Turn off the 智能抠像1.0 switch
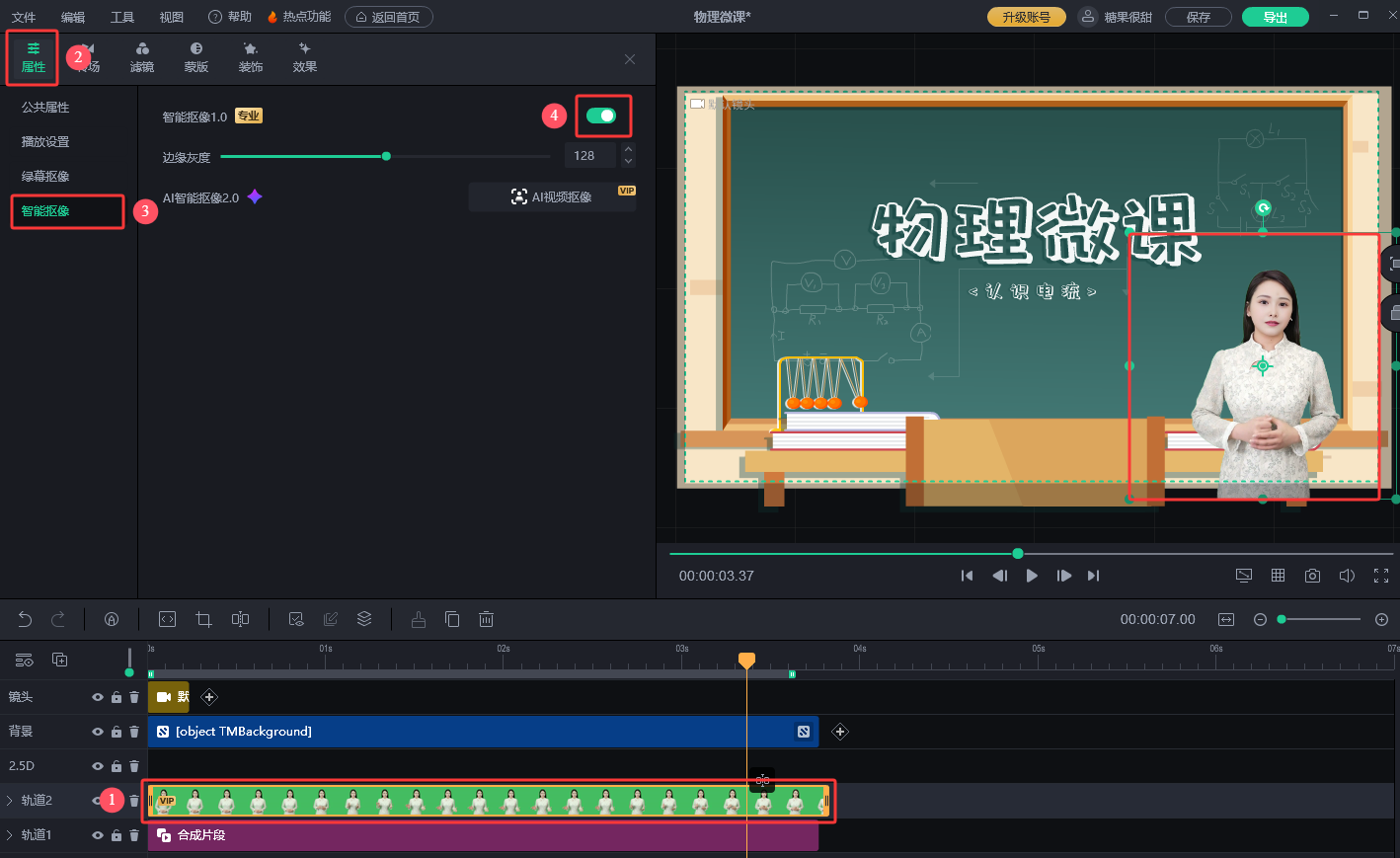 [600, 116]
